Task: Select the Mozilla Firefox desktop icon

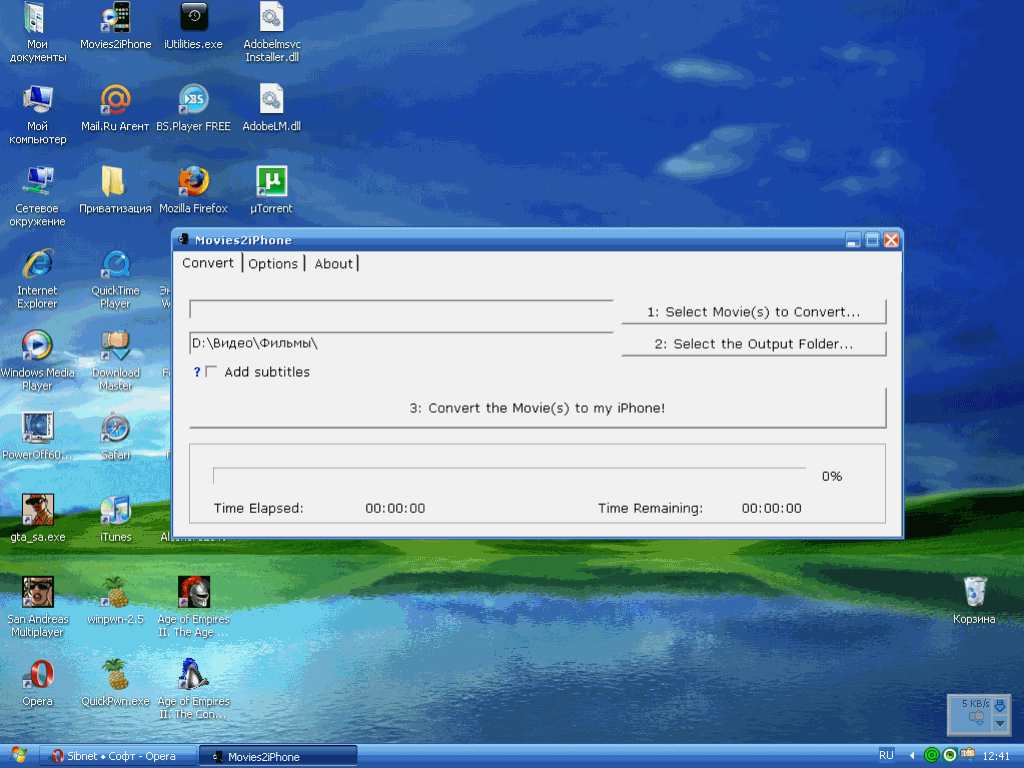Action: (x=193, y=182)
